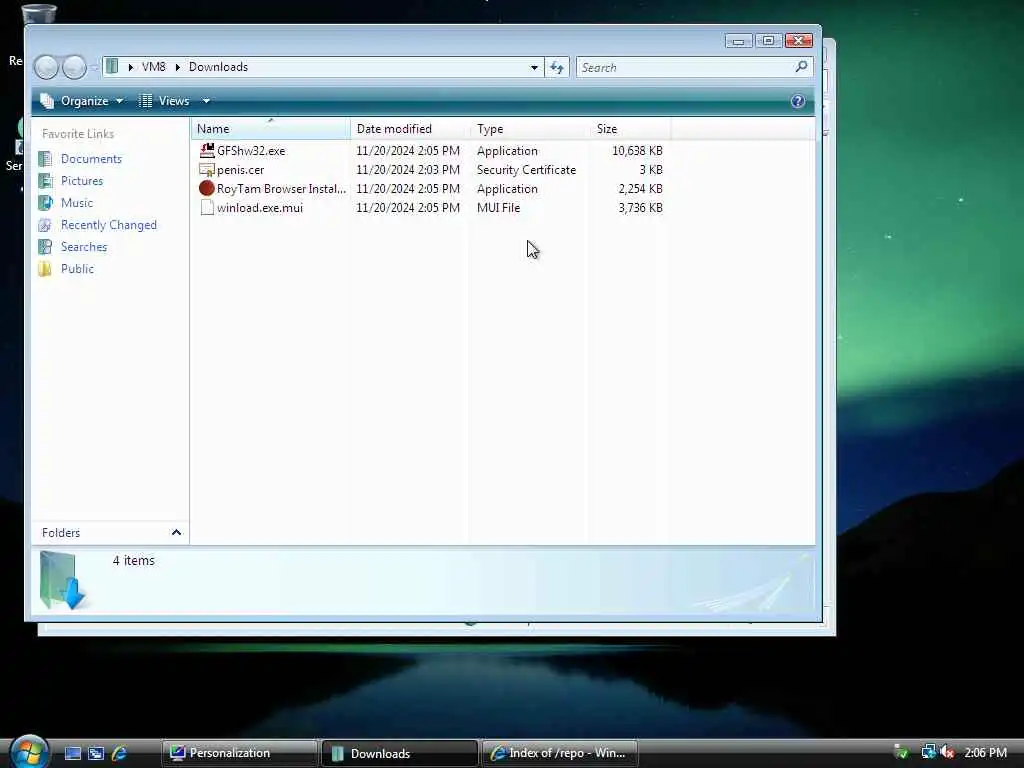Open the recent pages dropdown near navigation arrows

coord(94,67)
